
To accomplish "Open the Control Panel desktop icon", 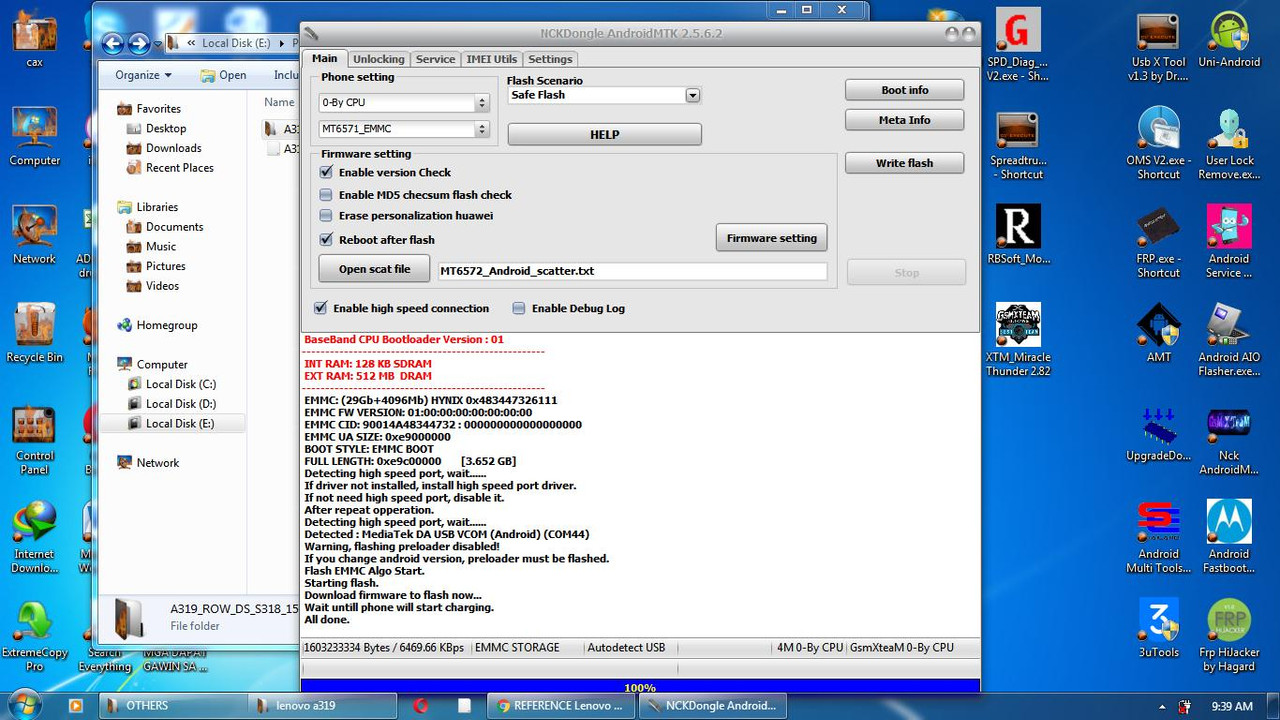I will pyautogui.click(x=34, y=440).
